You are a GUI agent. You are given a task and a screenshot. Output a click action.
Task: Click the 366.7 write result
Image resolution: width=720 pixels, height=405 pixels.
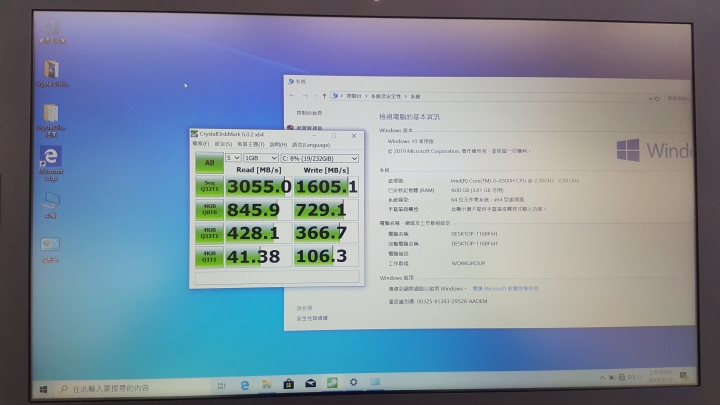pos(326,233)
